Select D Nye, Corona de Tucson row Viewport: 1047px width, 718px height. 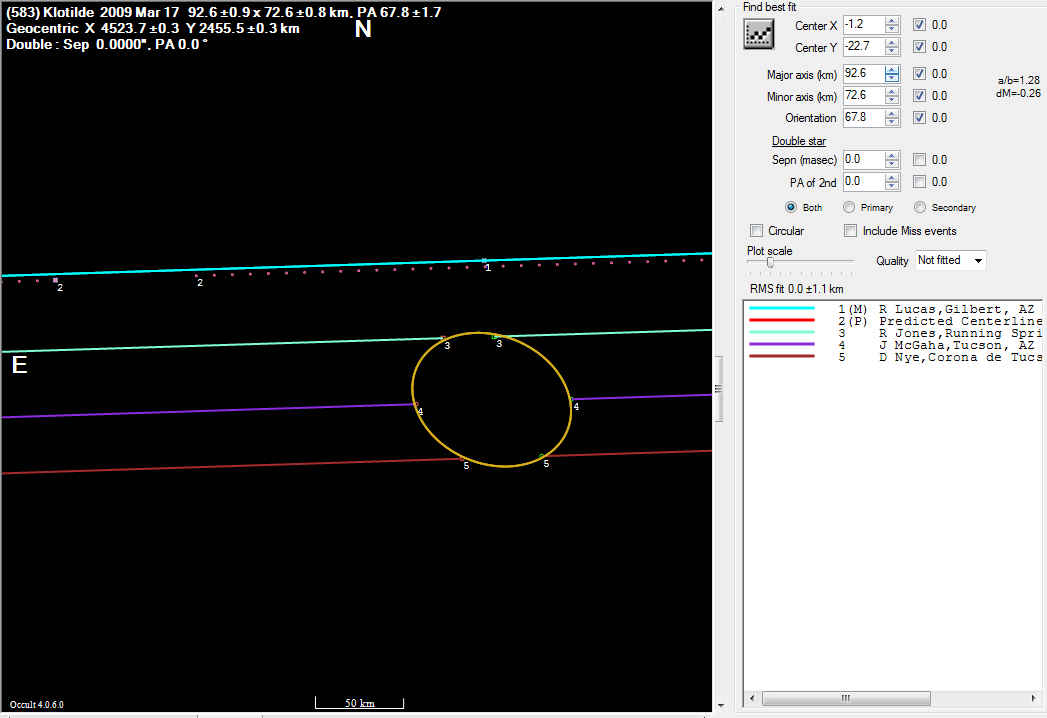(893, 357)
